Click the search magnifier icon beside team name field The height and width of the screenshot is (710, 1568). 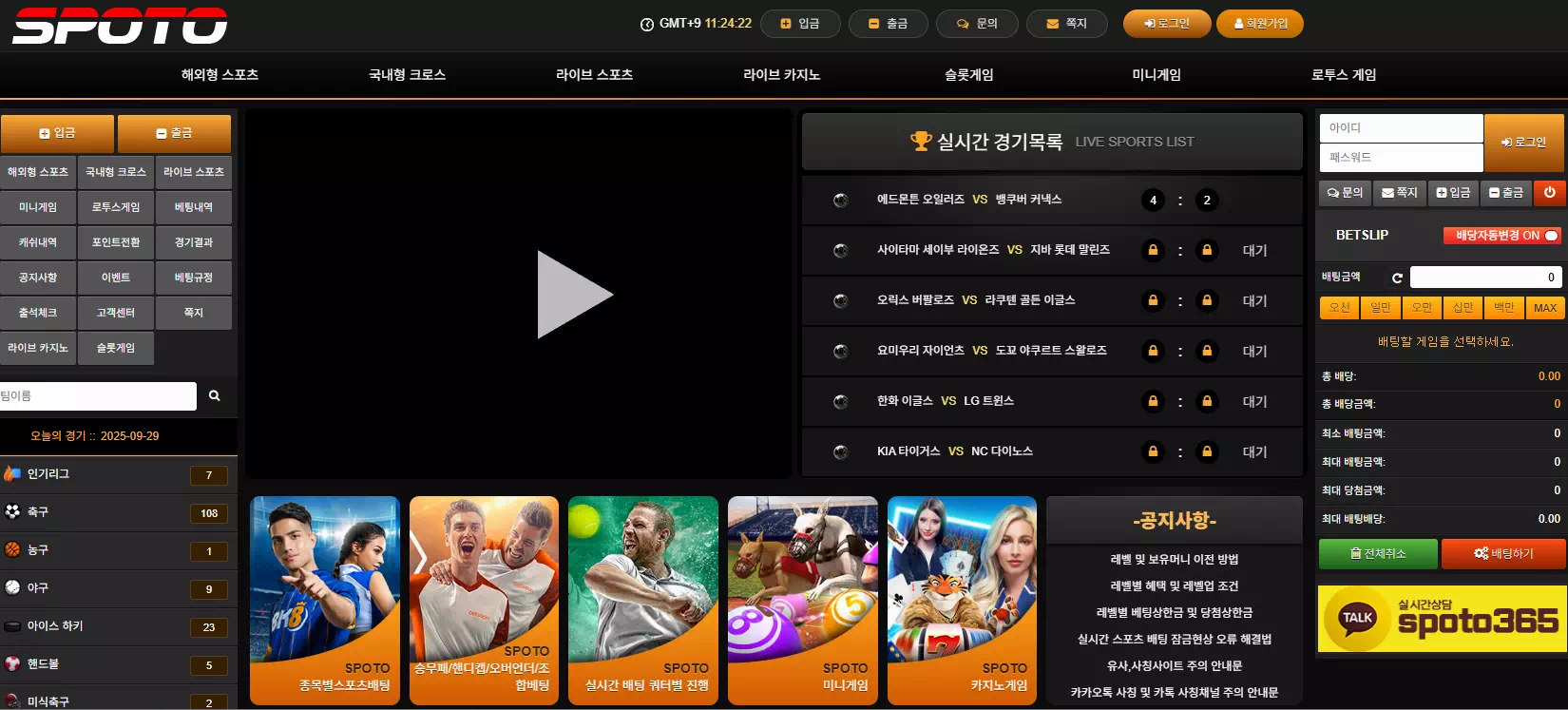(215, 395)
